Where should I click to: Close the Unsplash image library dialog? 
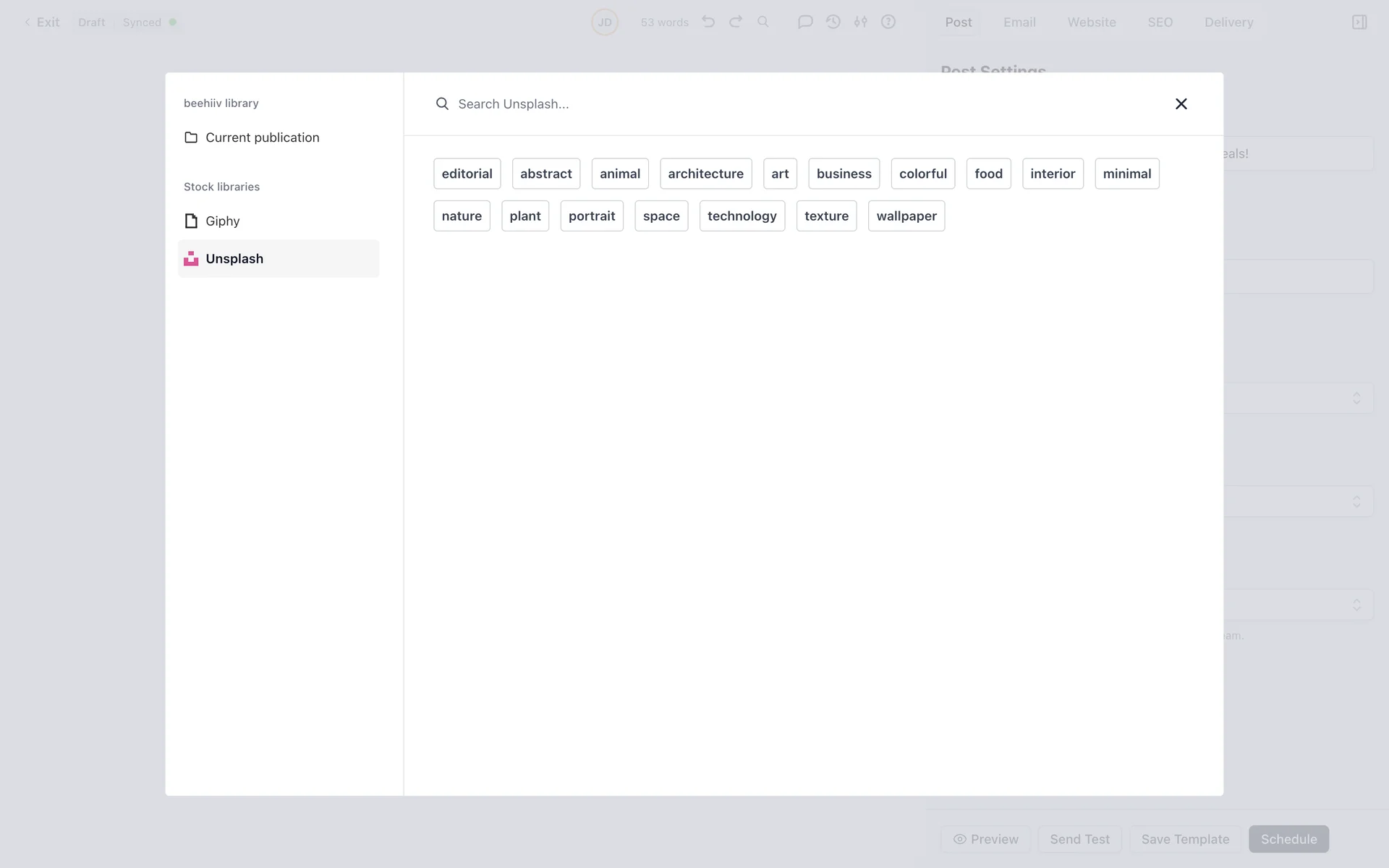coord(1181,104)
